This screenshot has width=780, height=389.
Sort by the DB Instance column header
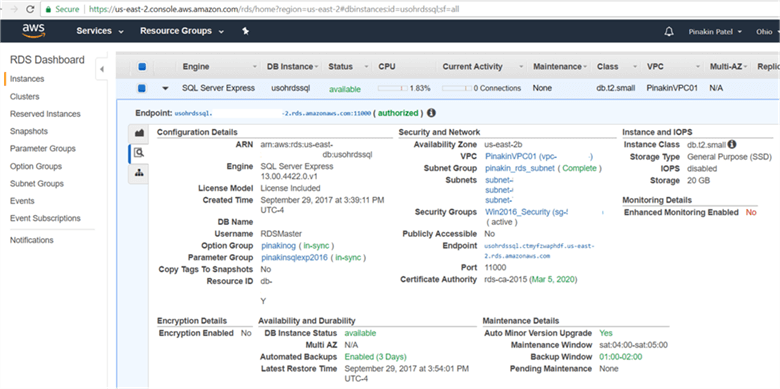[x=292, y=67]
